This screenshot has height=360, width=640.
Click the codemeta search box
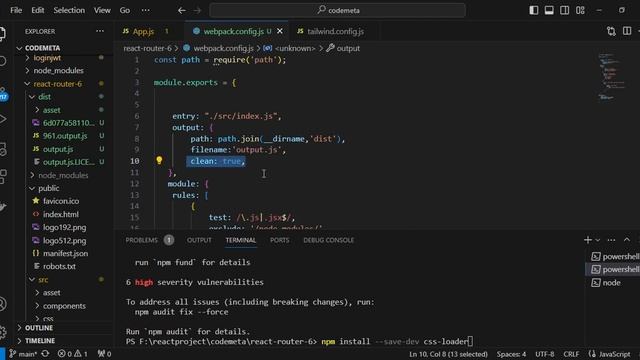(x=338, y=11)
